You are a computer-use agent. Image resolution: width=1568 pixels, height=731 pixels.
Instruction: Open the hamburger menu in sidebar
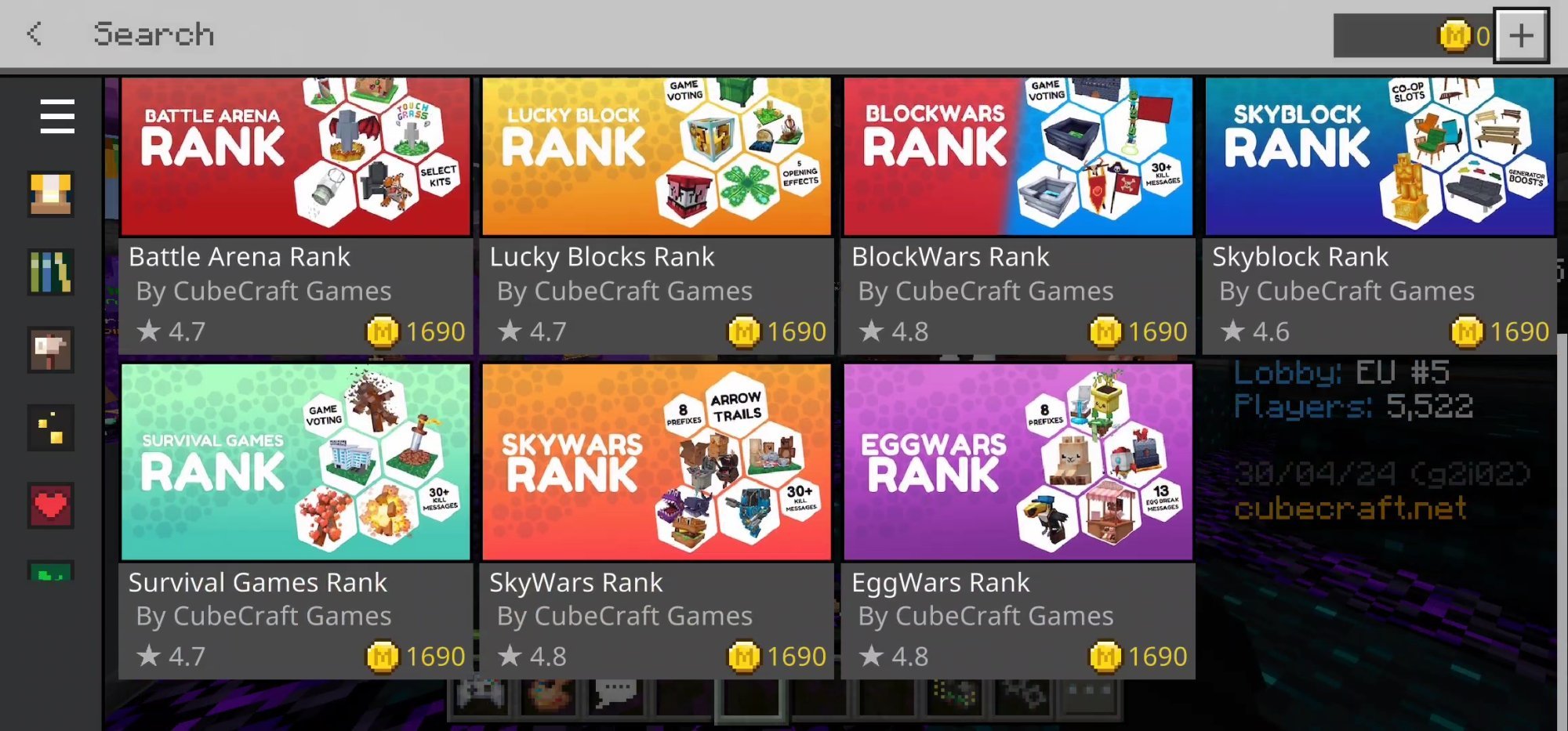(57, 116)
